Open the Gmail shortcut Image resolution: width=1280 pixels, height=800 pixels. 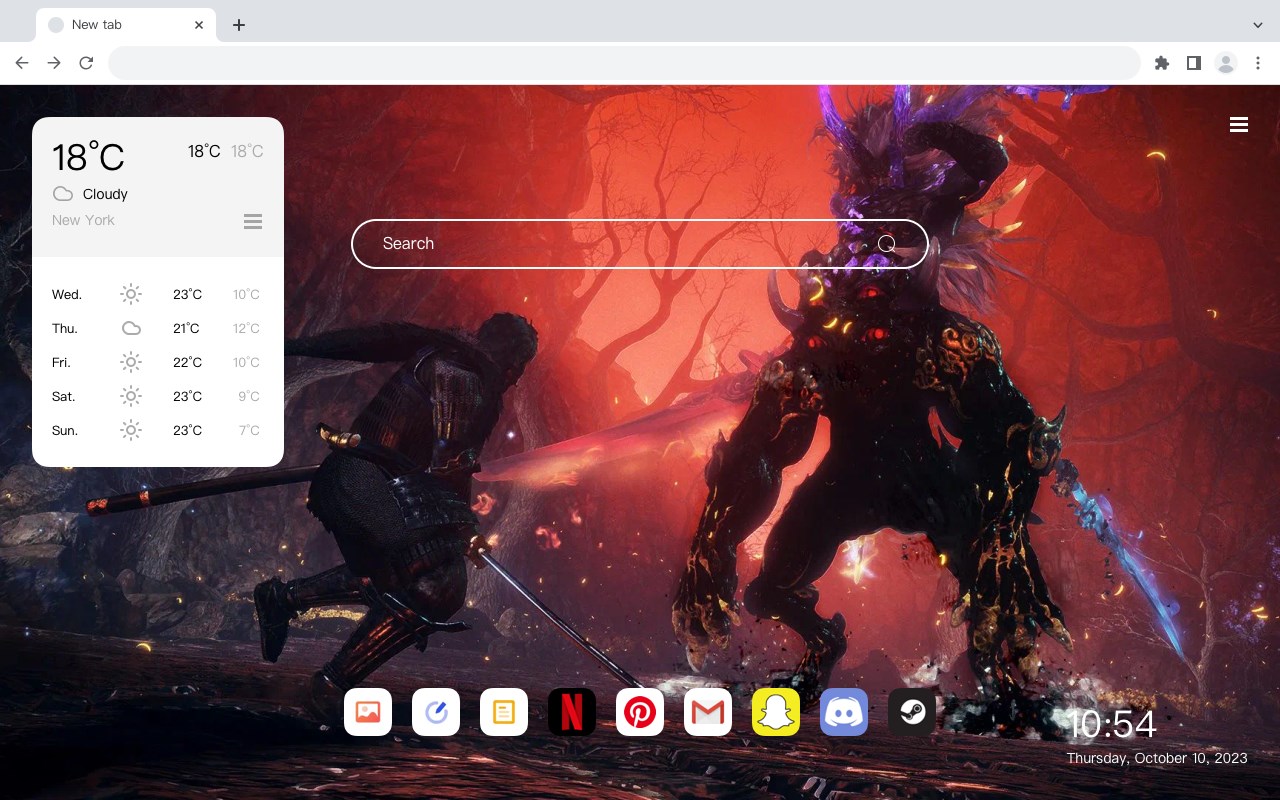pyautogui.click(x=708, y=712)
